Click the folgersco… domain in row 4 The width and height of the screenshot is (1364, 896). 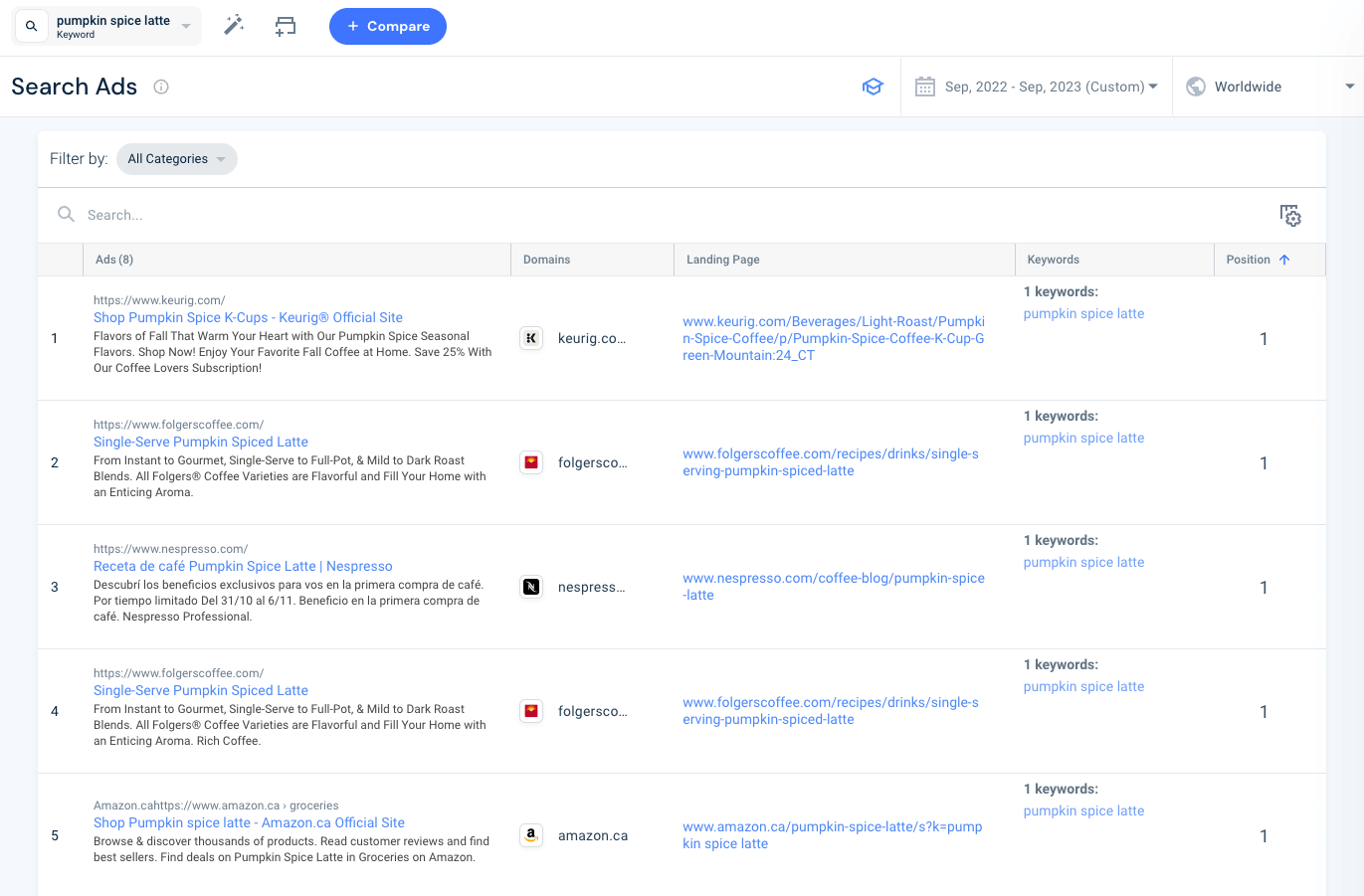(x=593, y=711)
